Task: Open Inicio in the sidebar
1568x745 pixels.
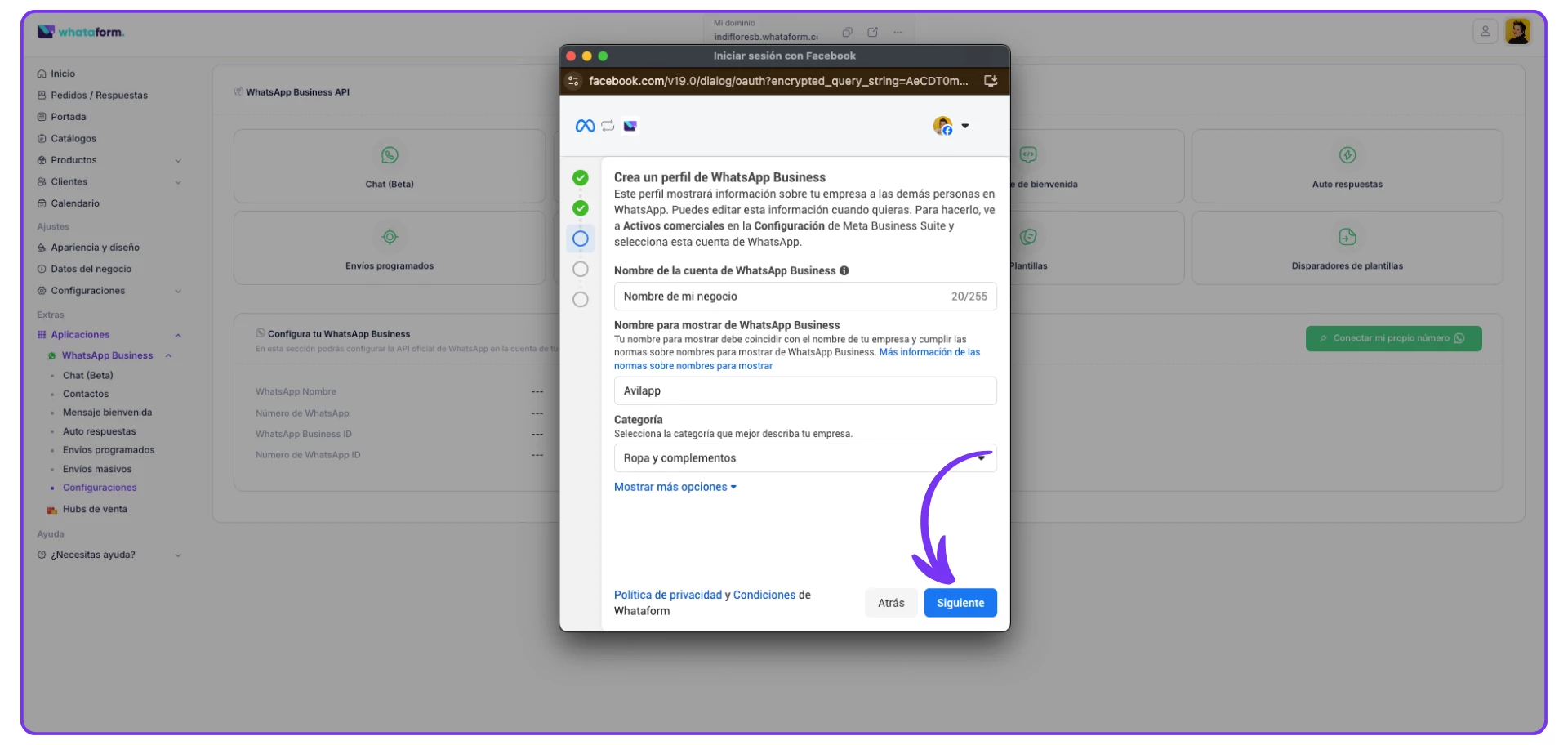Action: 63,74
